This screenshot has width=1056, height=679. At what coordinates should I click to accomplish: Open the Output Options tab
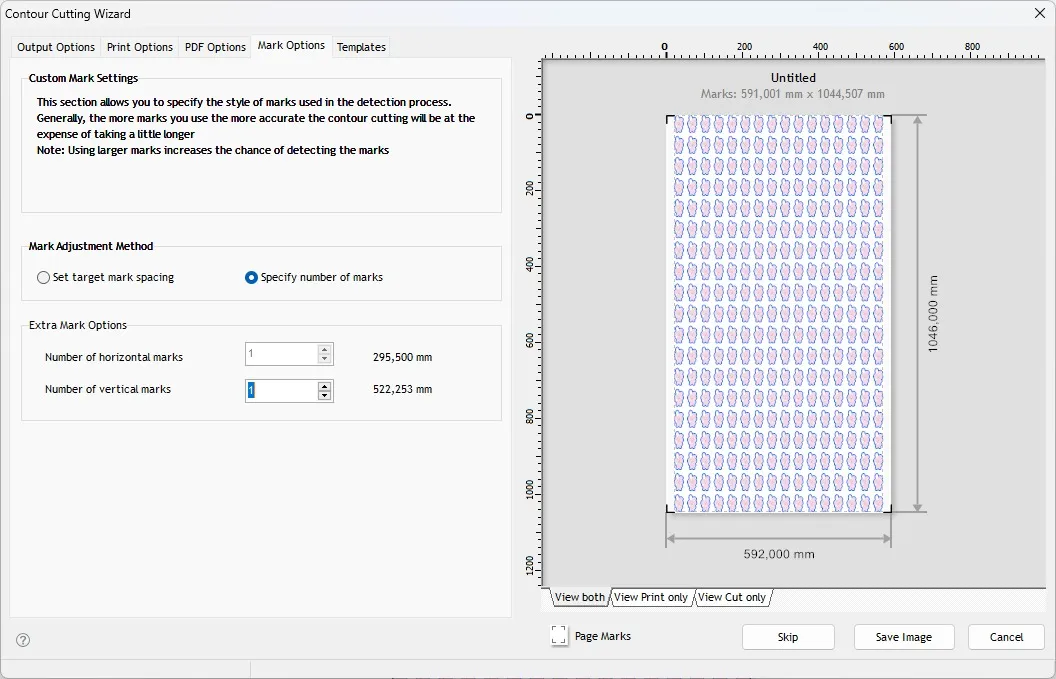coord(56,47)
